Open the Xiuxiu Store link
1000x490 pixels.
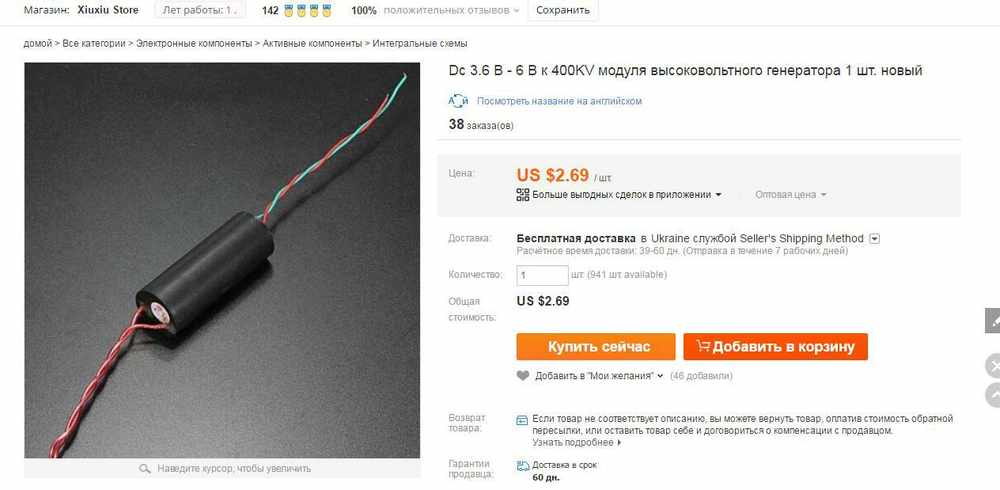pos(107,10)
